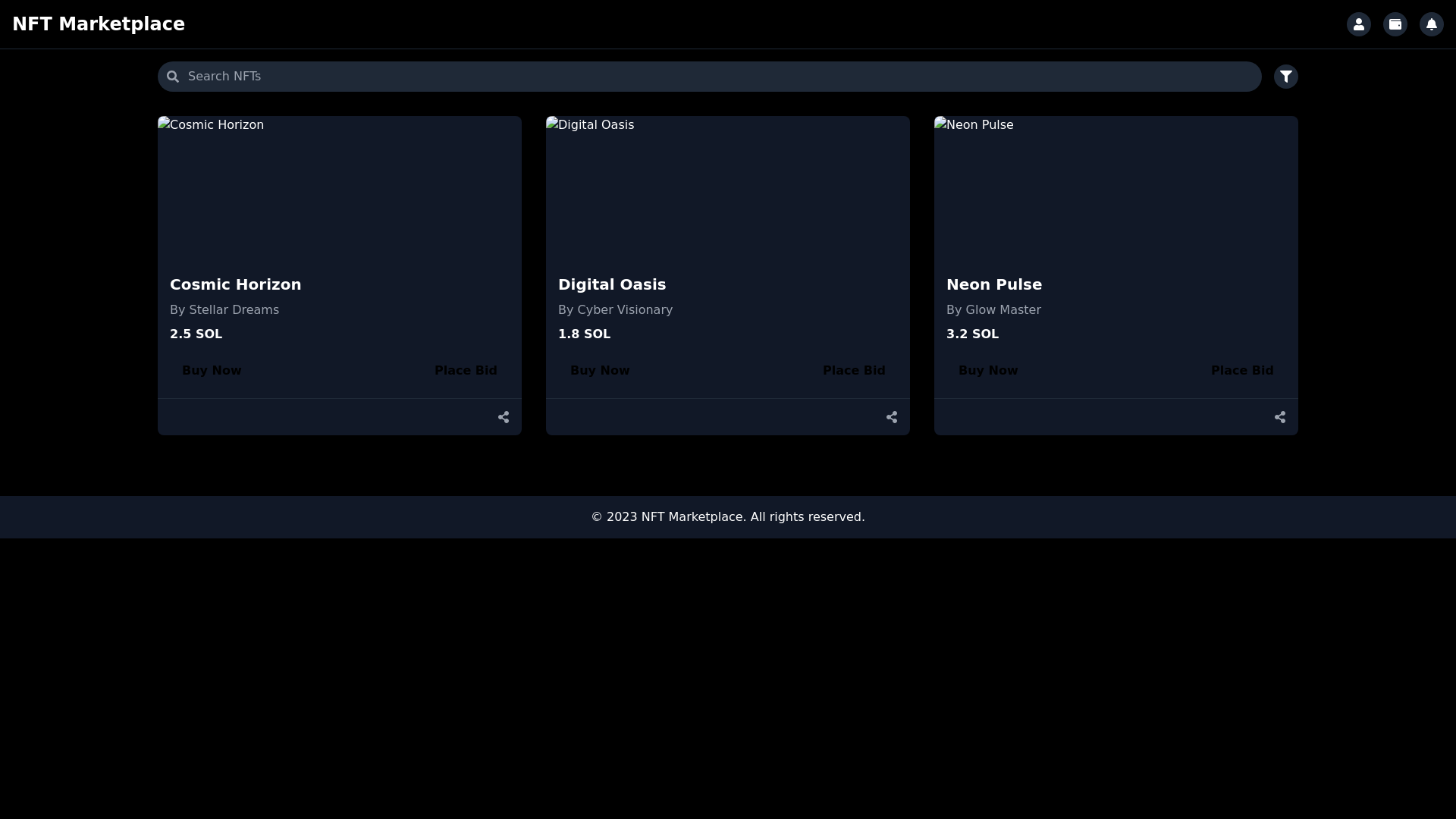1456x819 pixels.
Task: Click Place Bid on Digital Oasis
Action: (x=854, y=370)
